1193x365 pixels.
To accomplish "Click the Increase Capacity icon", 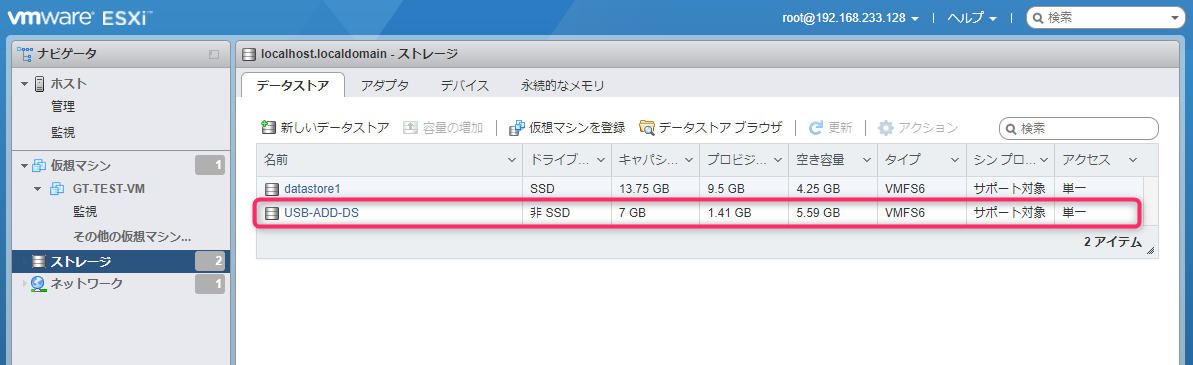I will [410, 128].
